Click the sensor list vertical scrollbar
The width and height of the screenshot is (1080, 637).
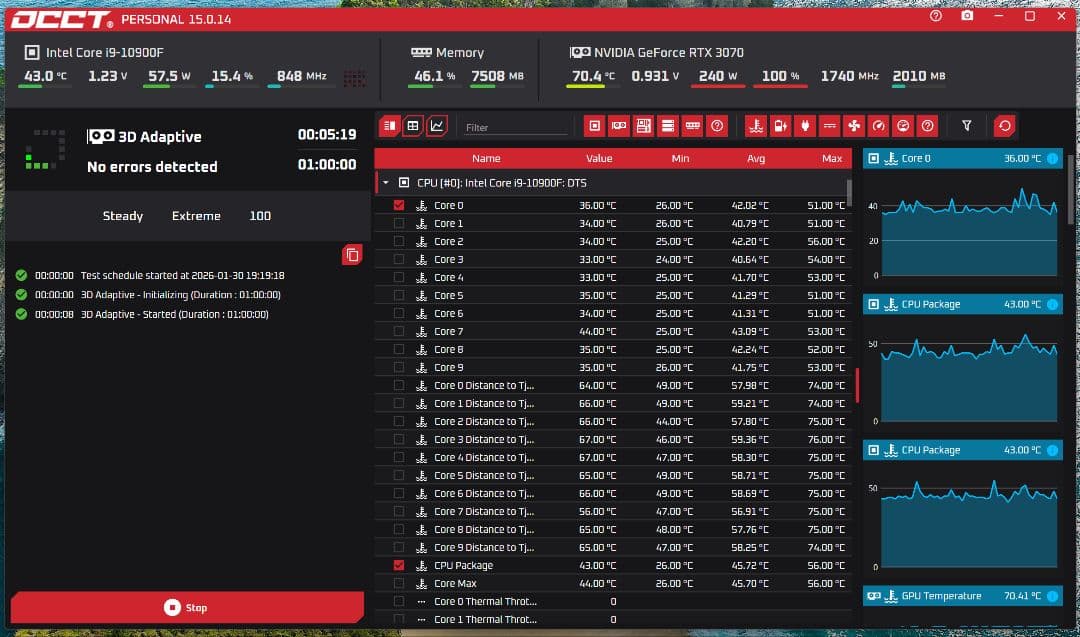click(849, 190)
